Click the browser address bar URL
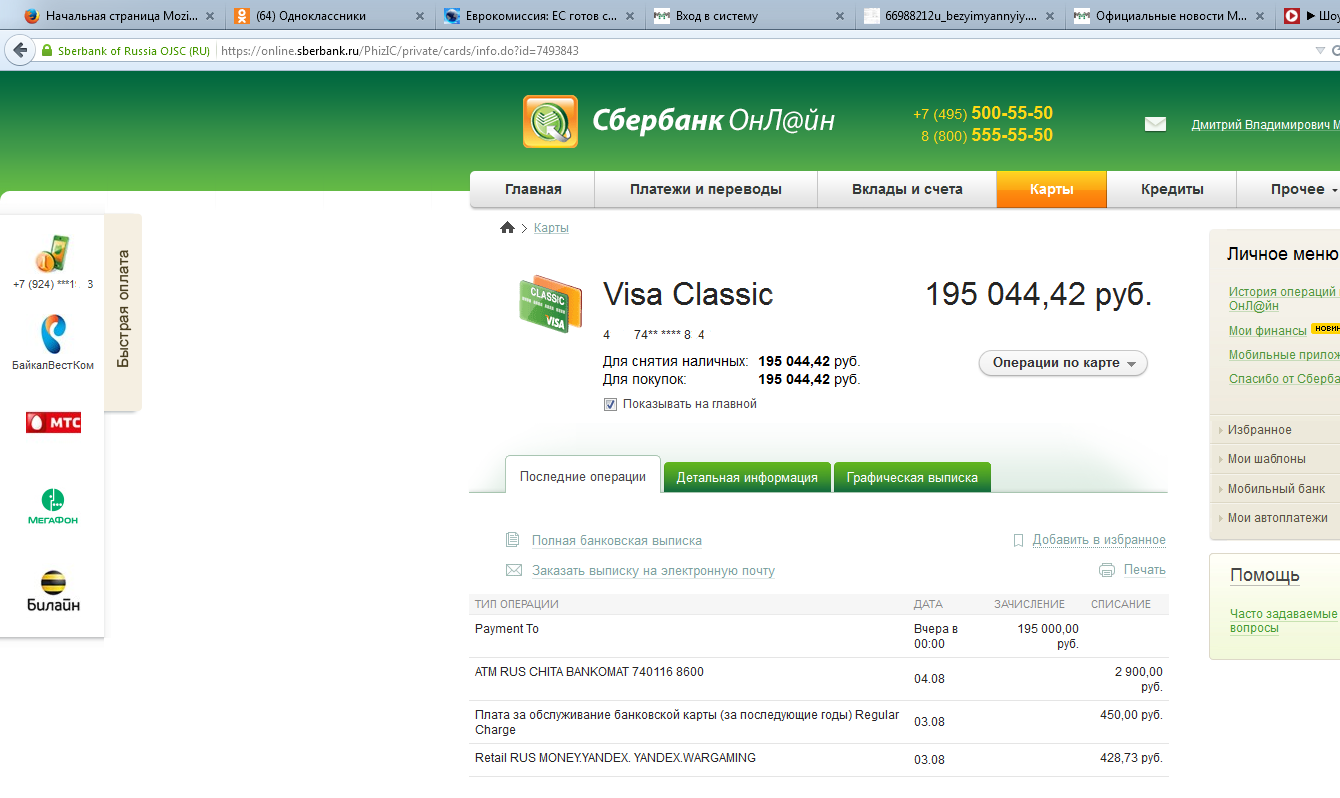Viewport: 1340px width, 798px height. [400, 51]
